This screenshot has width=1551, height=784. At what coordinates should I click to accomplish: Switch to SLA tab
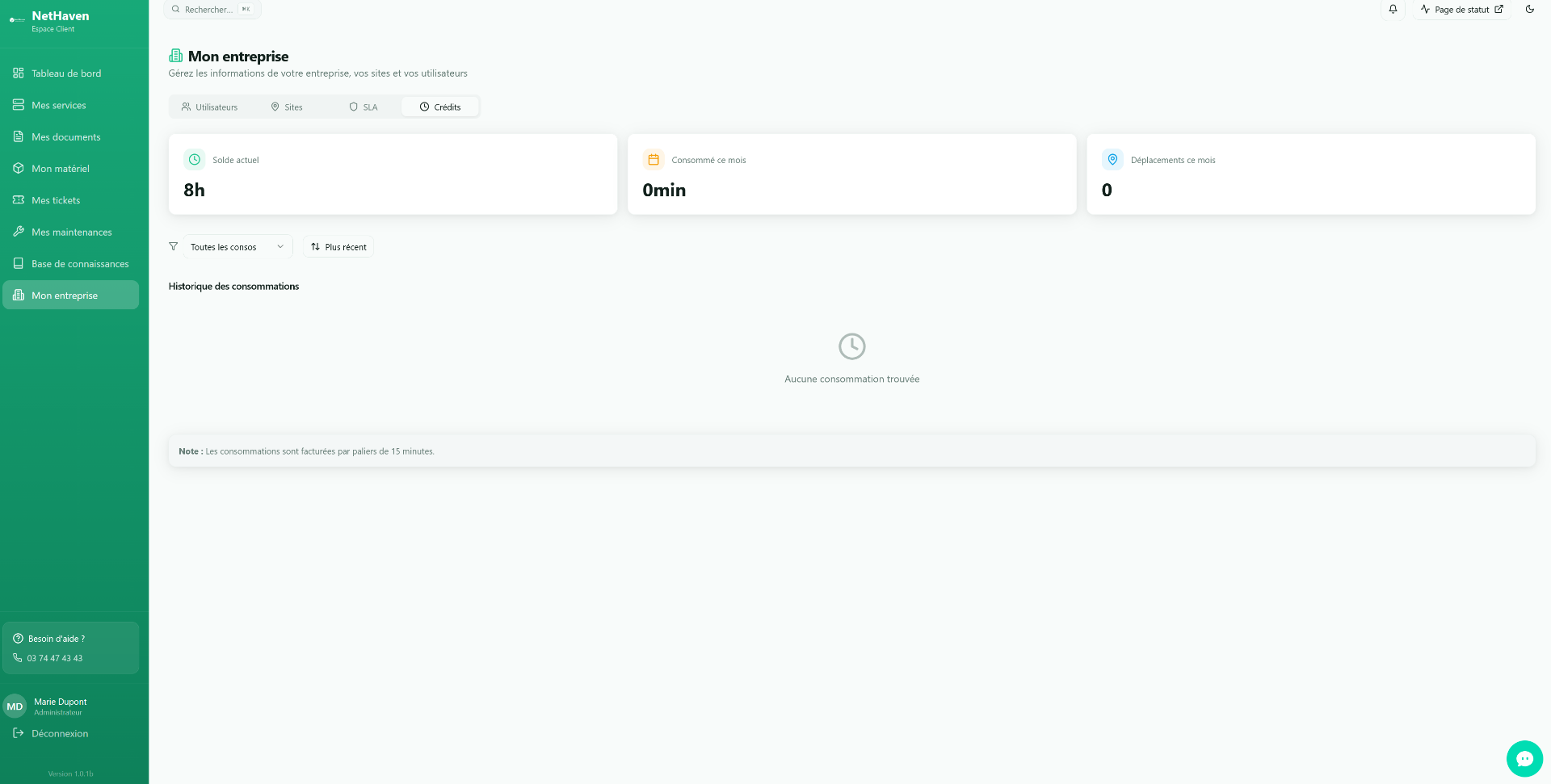pyautogui.click(x=364, y=107)
